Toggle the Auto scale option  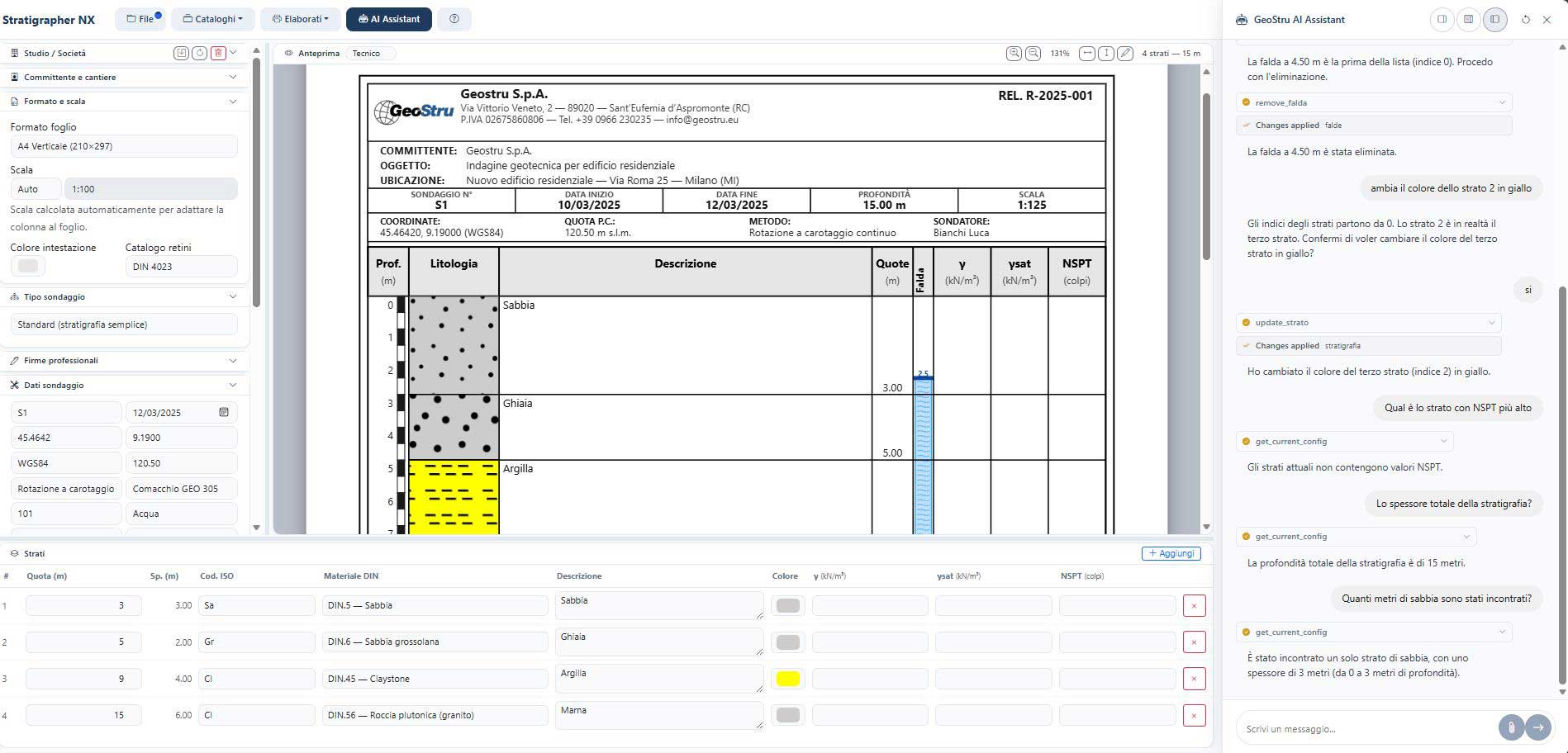(x=35, y=189)
